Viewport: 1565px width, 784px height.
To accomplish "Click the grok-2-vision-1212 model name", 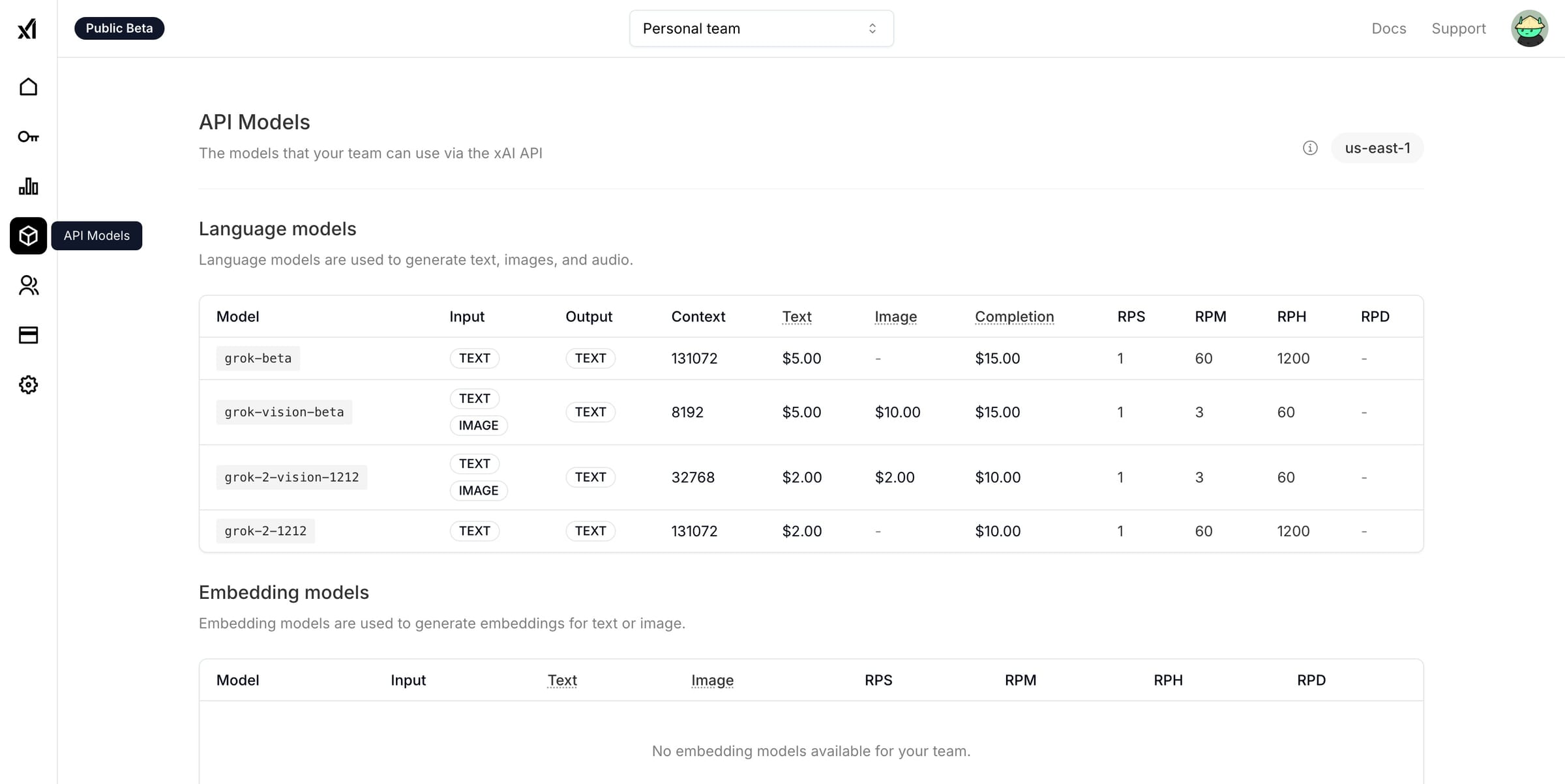I will click(291, 477).
